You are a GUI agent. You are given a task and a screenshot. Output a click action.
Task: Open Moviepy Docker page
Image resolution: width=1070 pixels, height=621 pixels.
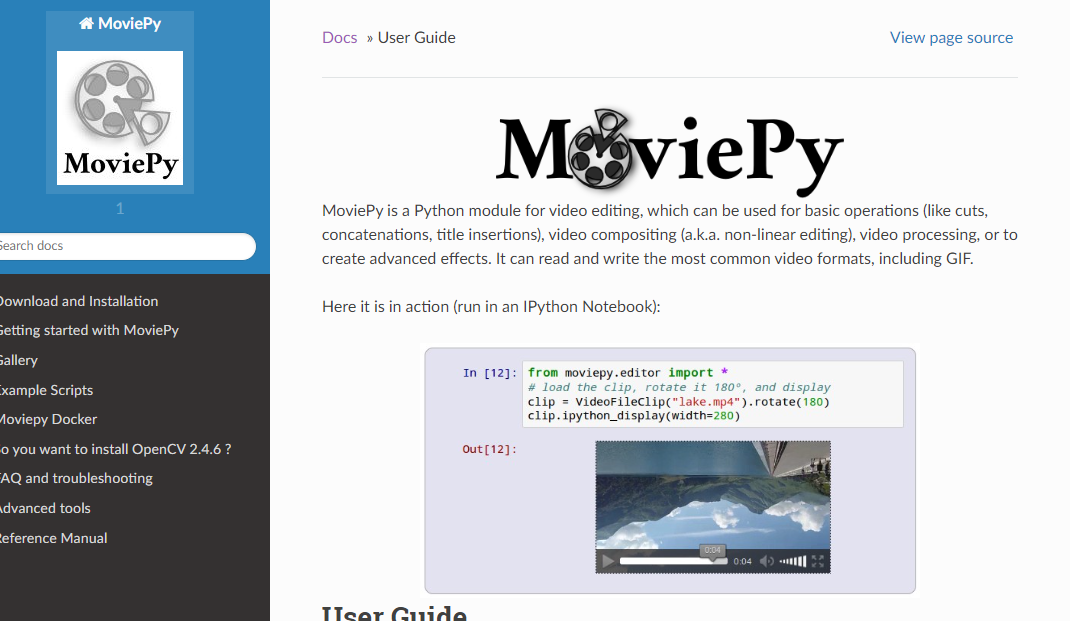[48, 420]
